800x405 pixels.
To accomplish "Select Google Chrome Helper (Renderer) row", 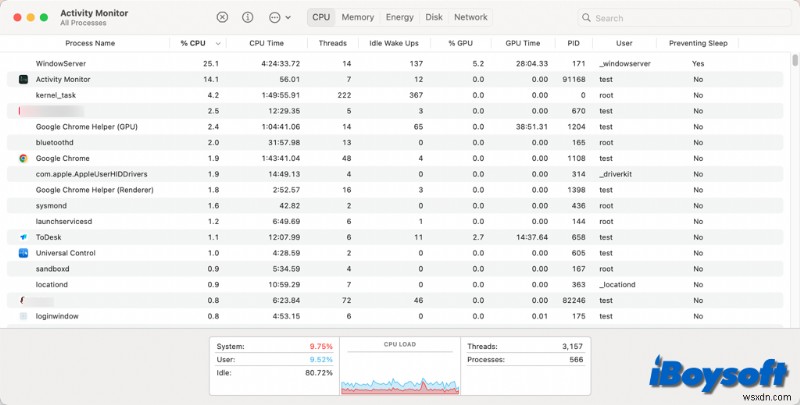I will pyautogui.click(x=395, y=190).
